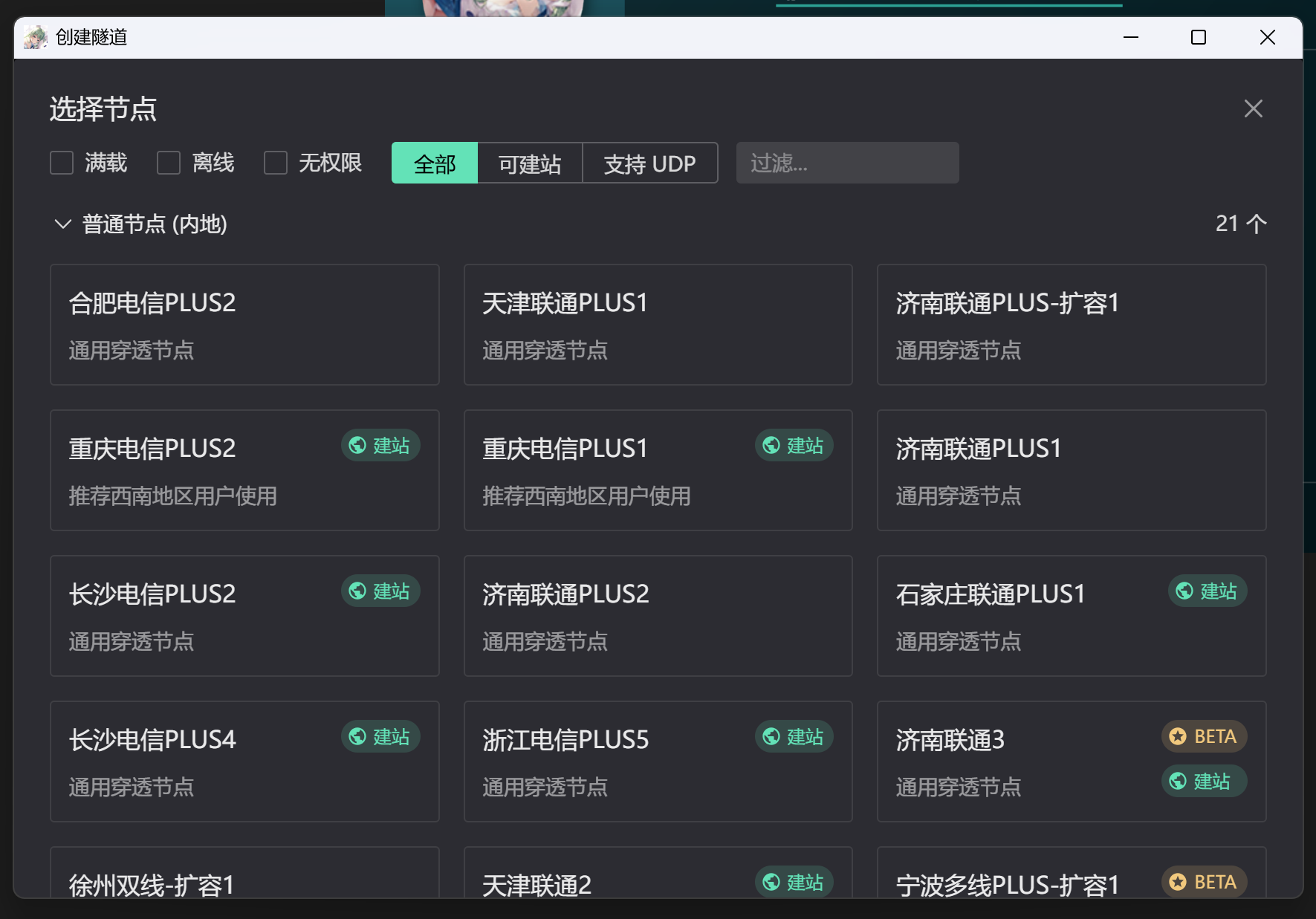
Task: Select the 济南联通PLUS-扩容1 node card
Action: (x=1071, y=325)
